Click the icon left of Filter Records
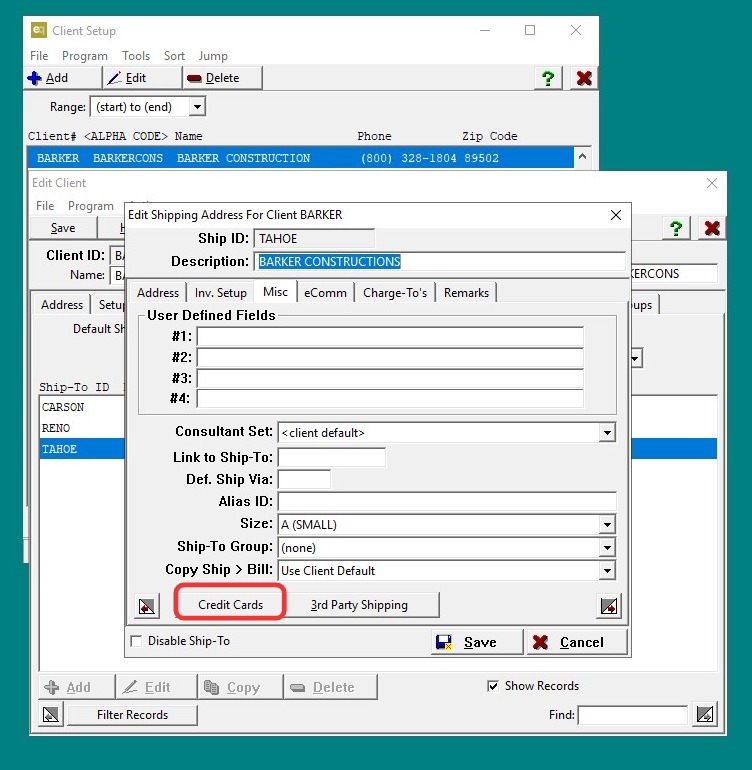The width and height of the screenshot is (752, 770). coord(51,715)
